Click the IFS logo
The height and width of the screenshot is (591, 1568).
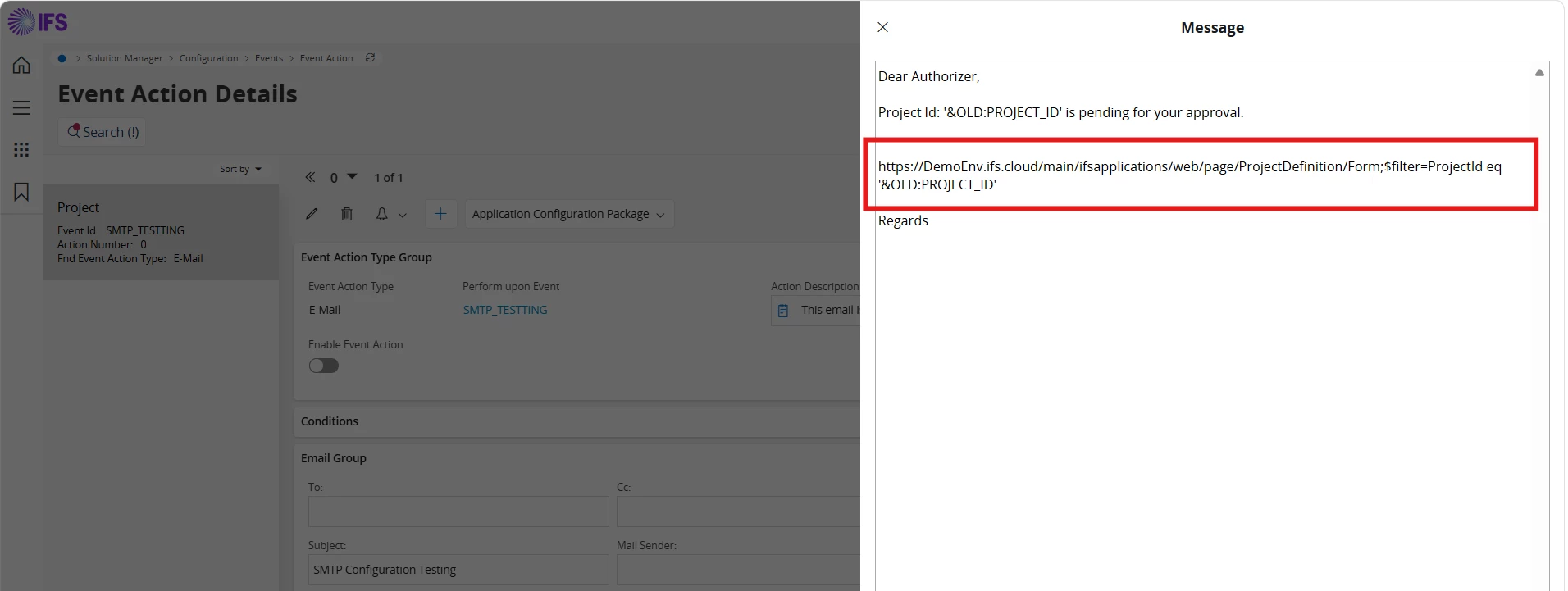point(38,22)
